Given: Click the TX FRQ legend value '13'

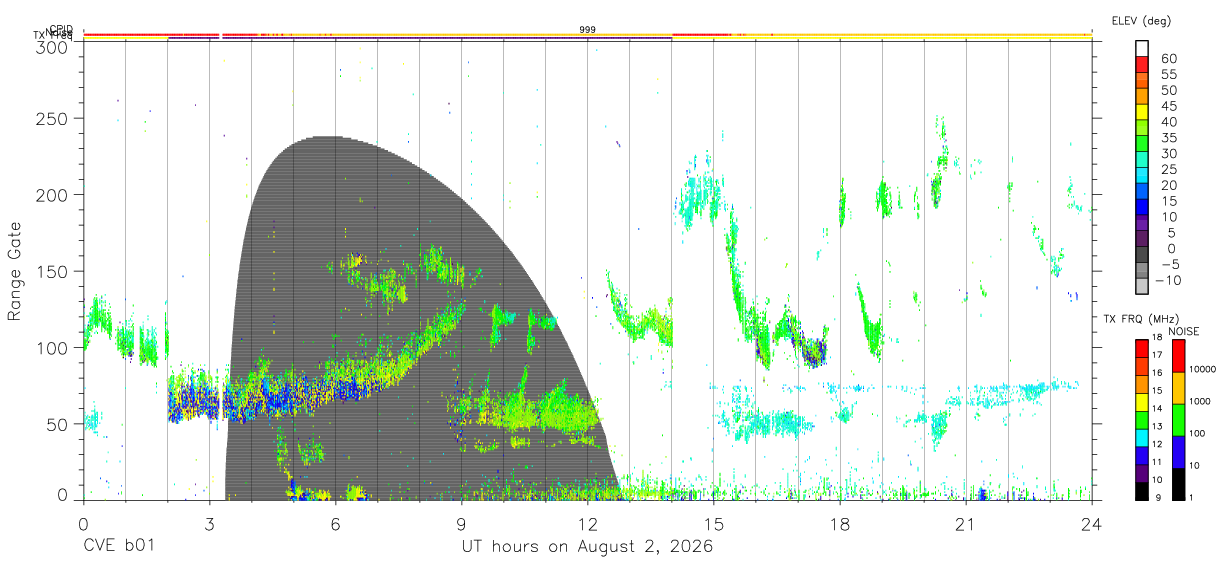Looking at the screenshot, I should (1157, 426).
